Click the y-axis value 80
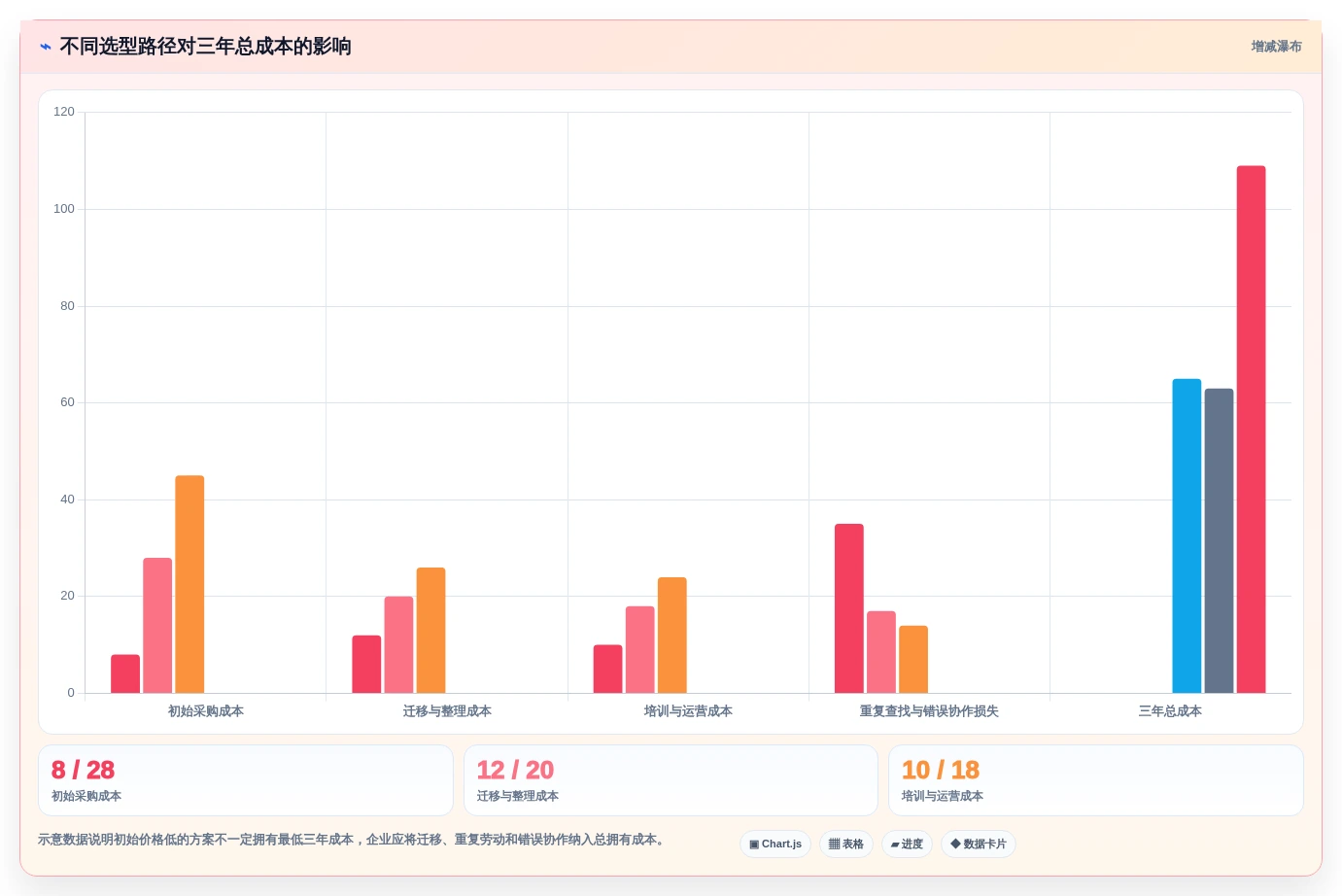The width and height of the screenshot is (1342, 896). [x=67, y=306]
